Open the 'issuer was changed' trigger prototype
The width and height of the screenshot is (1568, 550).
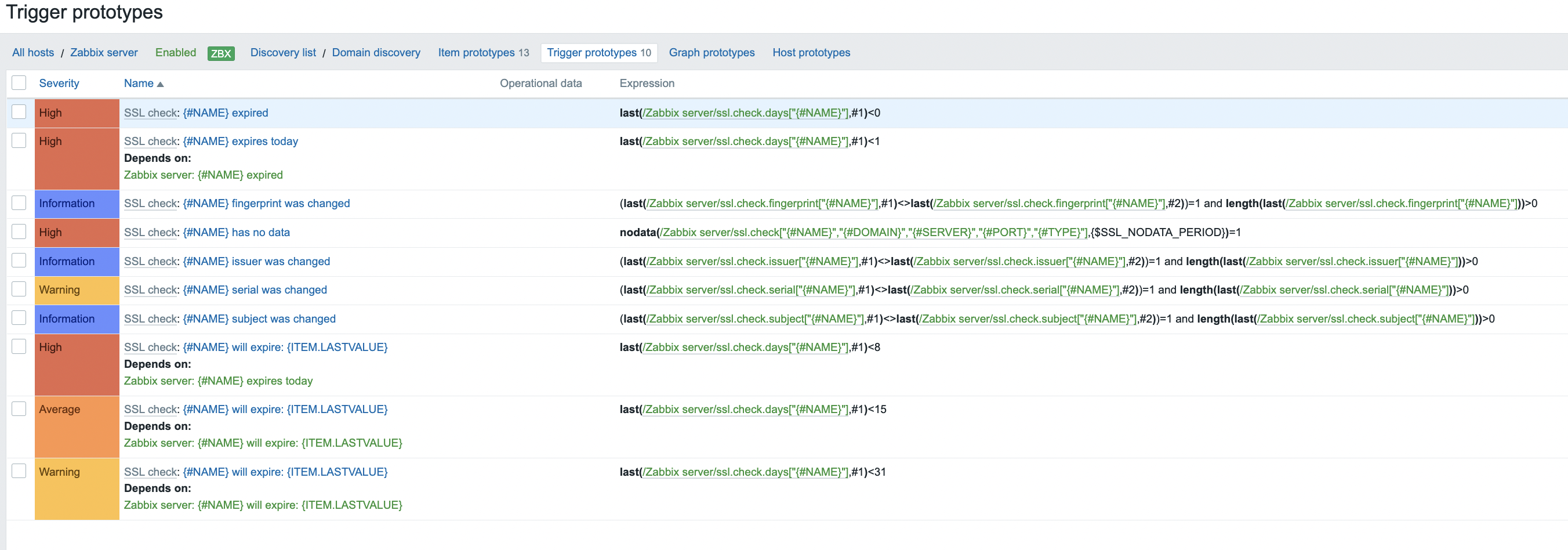click(256, 261)
